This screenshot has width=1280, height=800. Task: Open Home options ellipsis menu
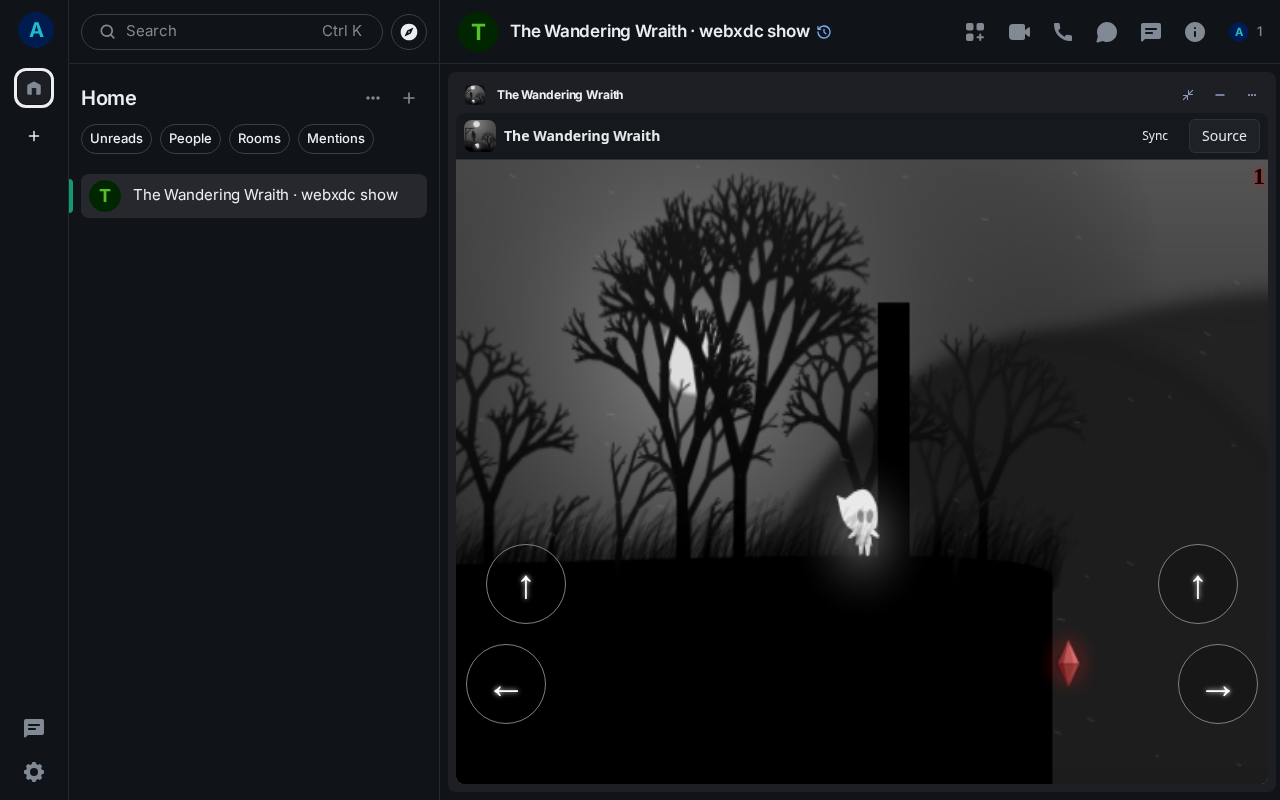pyautogui.click(x=373, y=98)
